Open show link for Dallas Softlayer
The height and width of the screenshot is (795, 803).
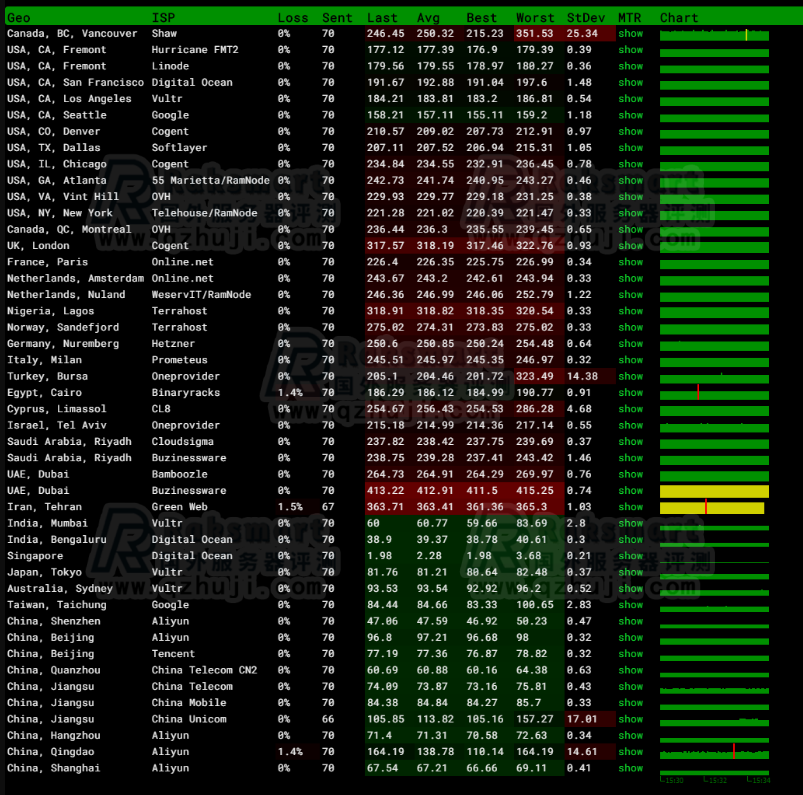(x=630, y=148)
